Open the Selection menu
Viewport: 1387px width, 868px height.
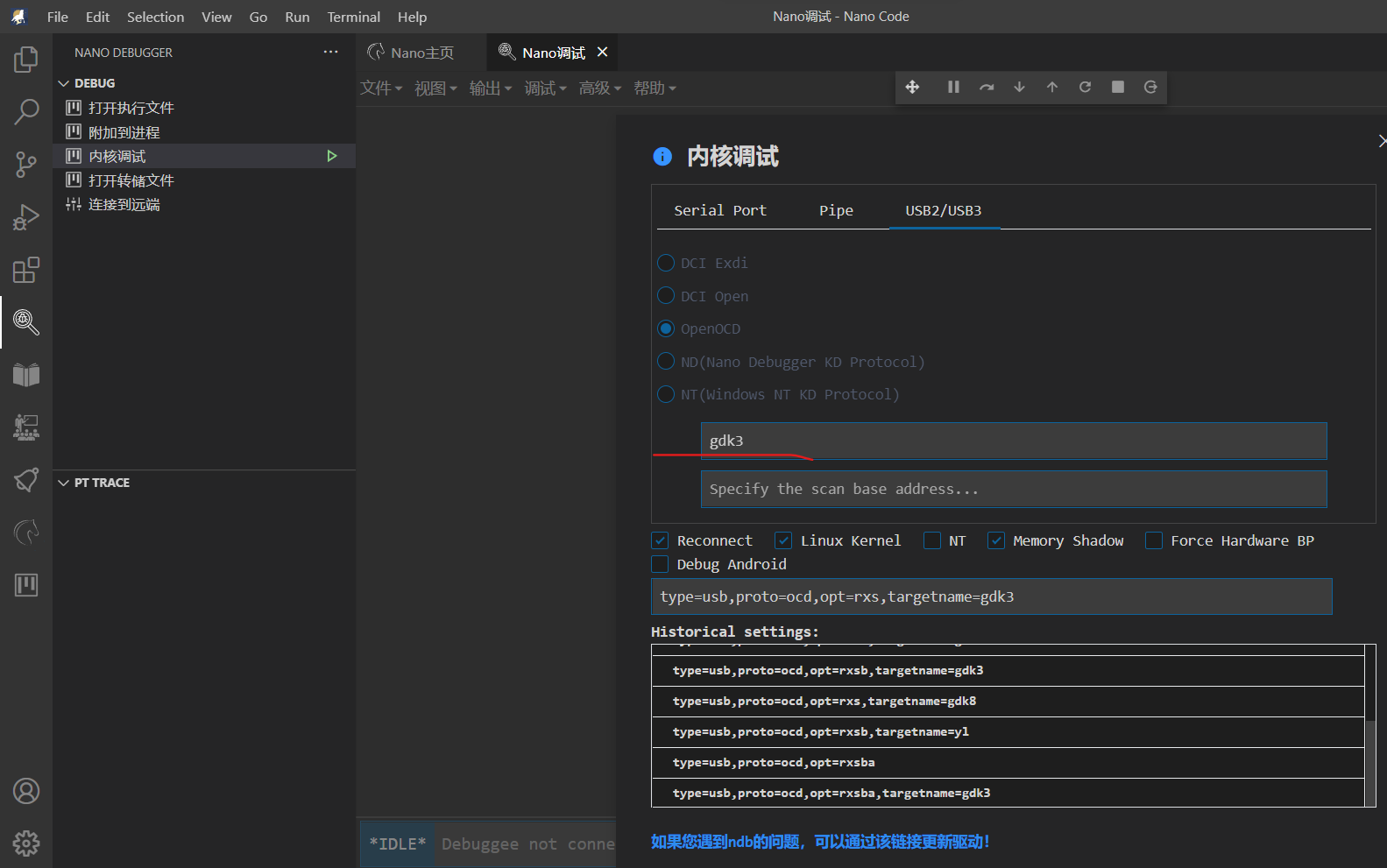point(155,17)
